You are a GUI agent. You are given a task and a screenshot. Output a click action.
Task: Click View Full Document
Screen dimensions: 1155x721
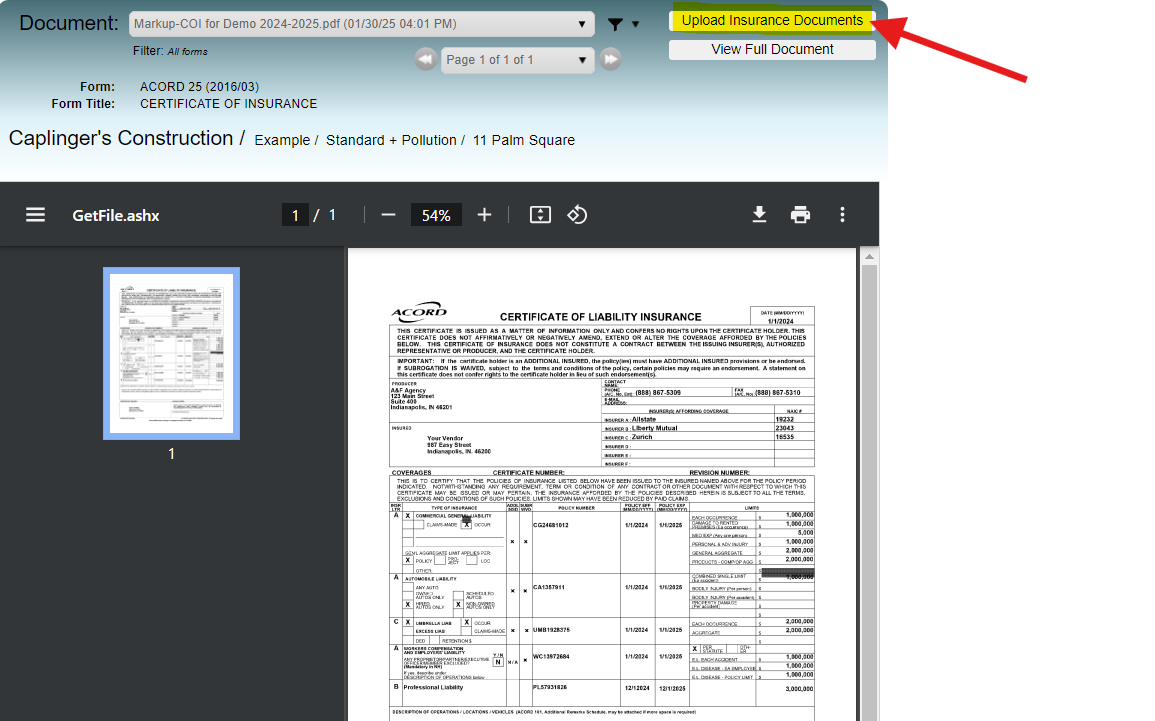tap(771, 49)
